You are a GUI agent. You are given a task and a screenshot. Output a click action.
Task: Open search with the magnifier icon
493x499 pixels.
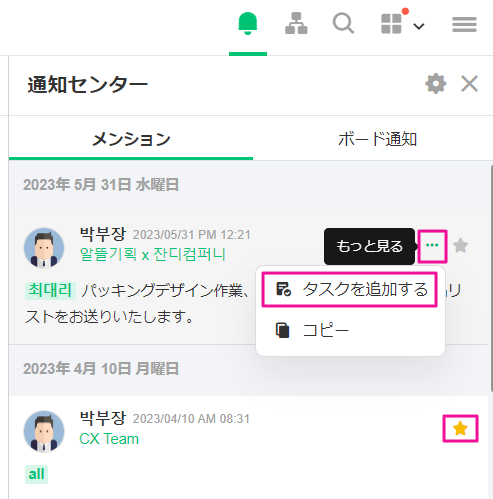343,23
